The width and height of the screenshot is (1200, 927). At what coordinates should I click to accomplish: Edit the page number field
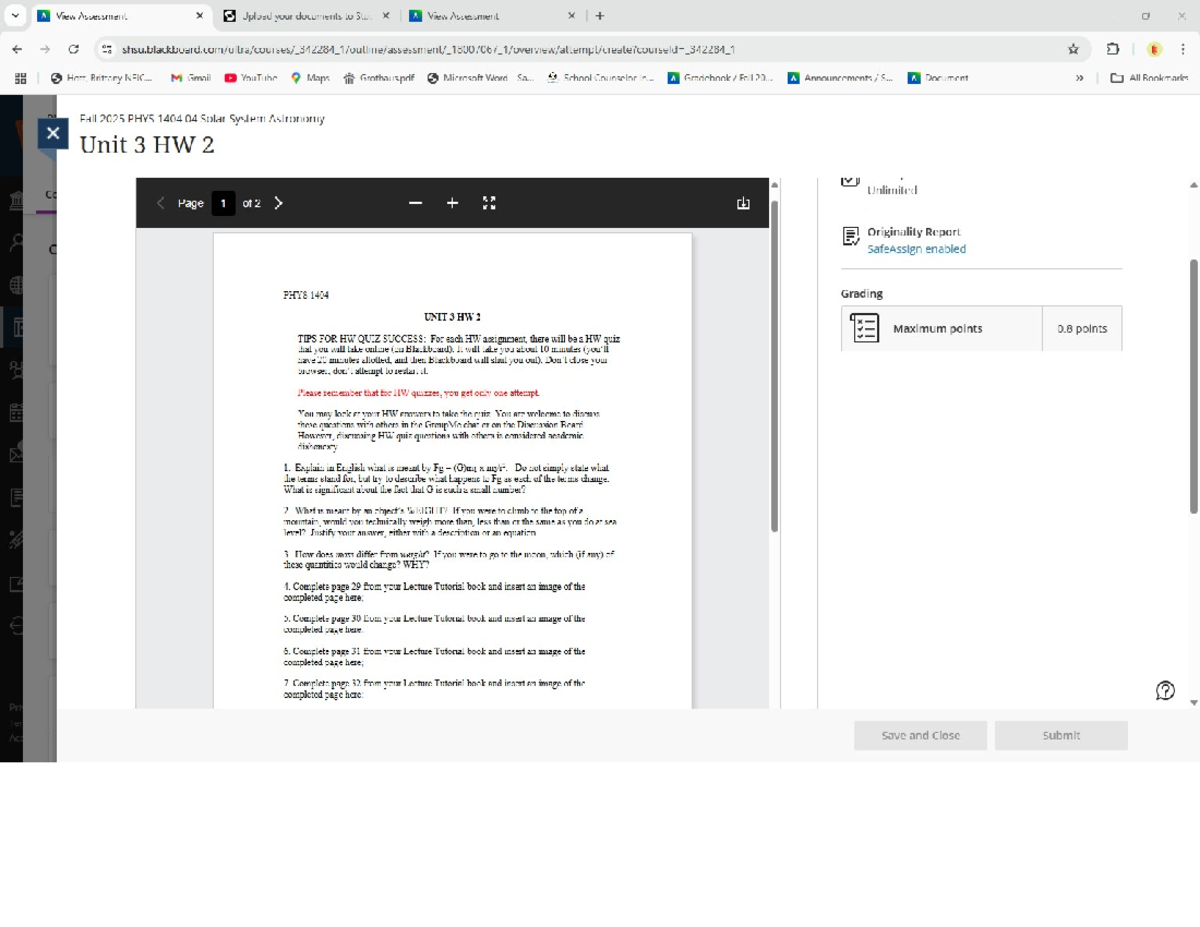coord(223,203)
